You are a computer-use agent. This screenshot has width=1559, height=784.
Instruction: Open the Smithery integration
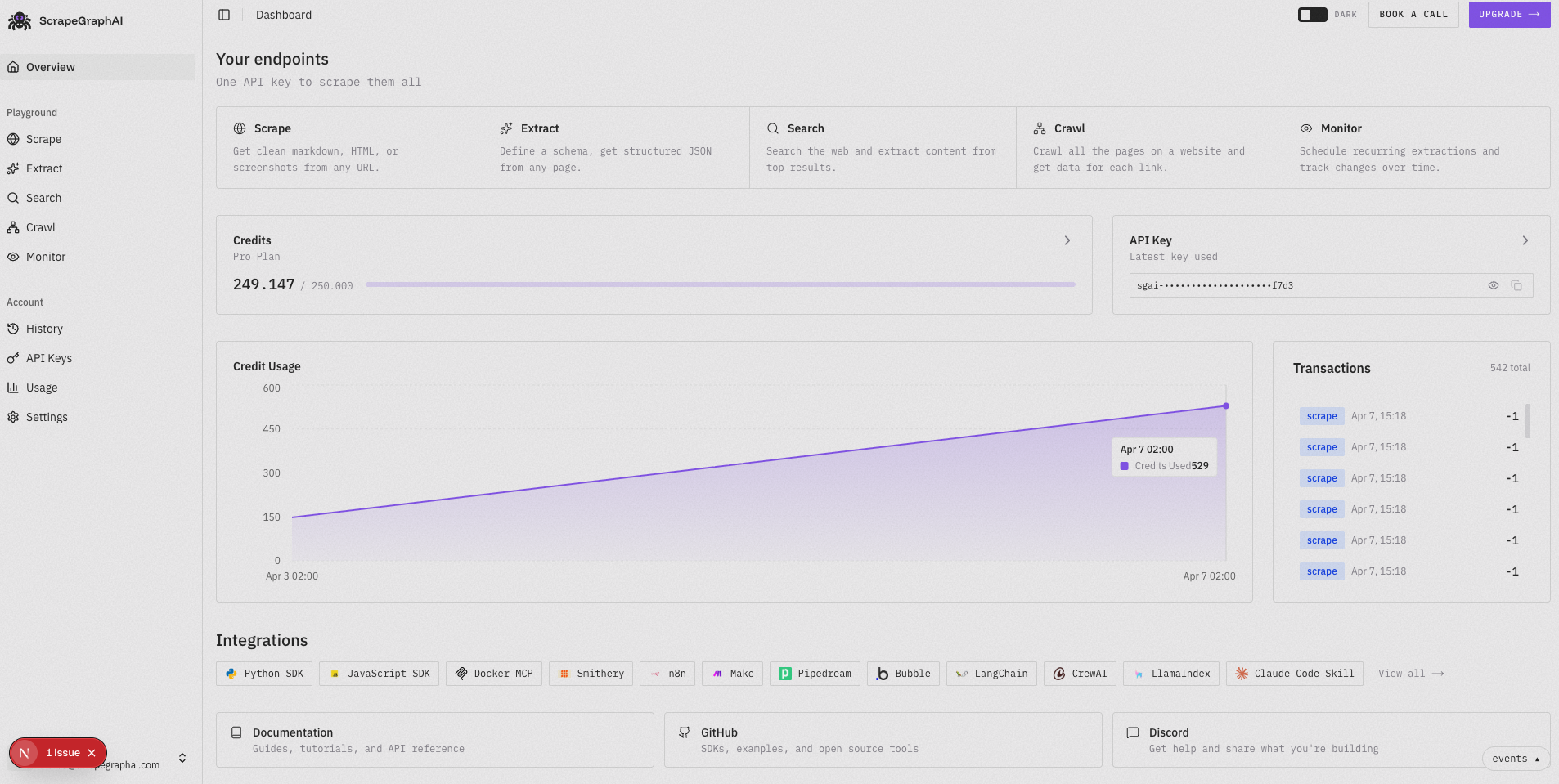[x=591, y=674]
